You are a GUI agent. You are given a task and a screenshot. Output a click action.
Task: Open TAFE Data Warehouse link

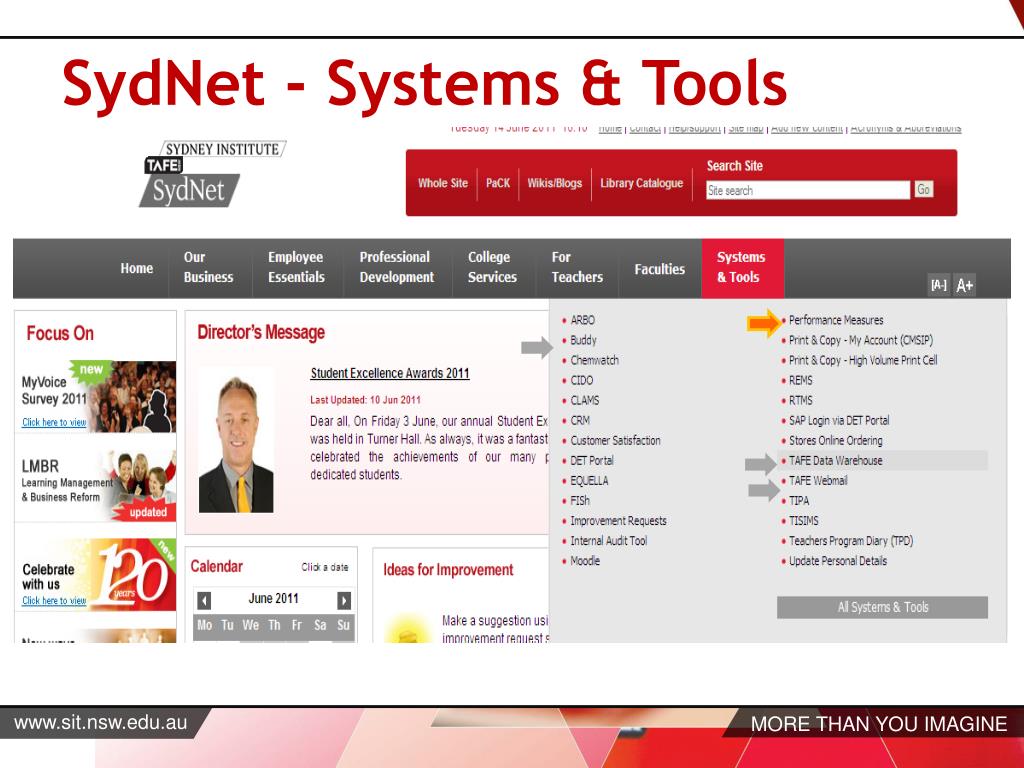pyautogui.click(x=836, y=460)
